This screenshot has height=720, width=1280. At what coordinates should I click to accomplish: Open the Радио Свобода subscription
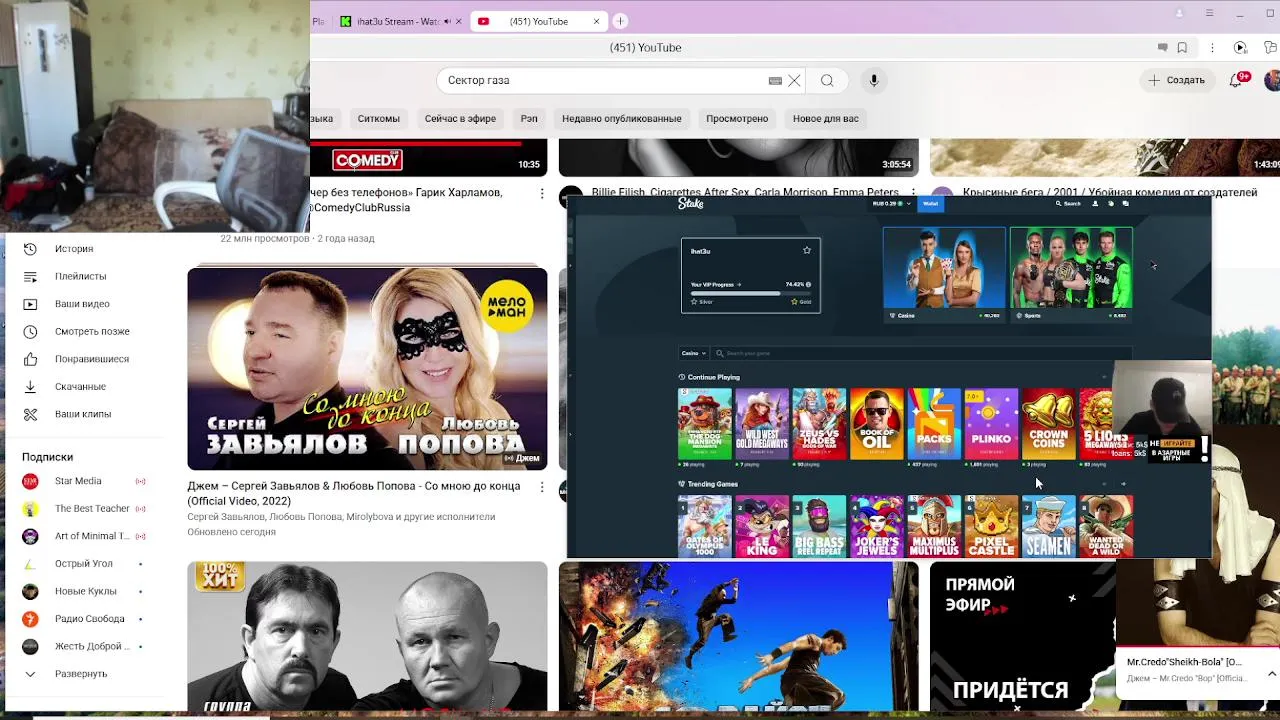coord(90,619)
